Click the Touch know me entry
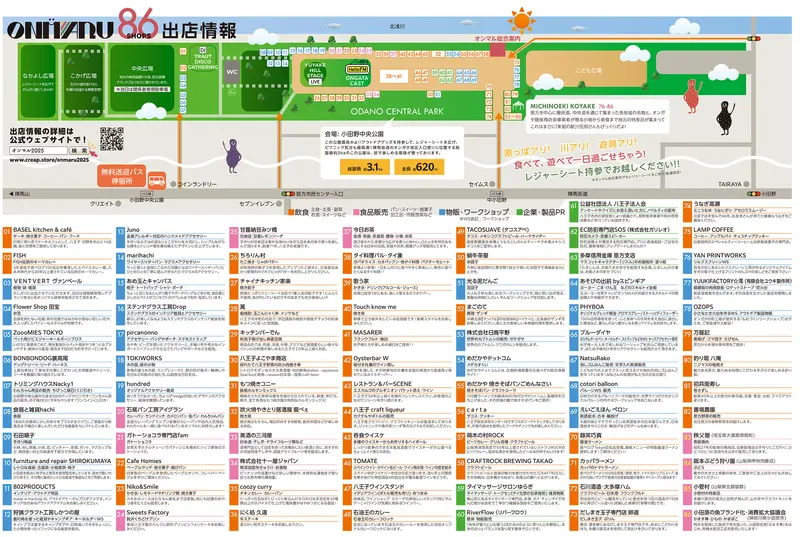Viewport: 800px width, 537px height. point(397,315)
